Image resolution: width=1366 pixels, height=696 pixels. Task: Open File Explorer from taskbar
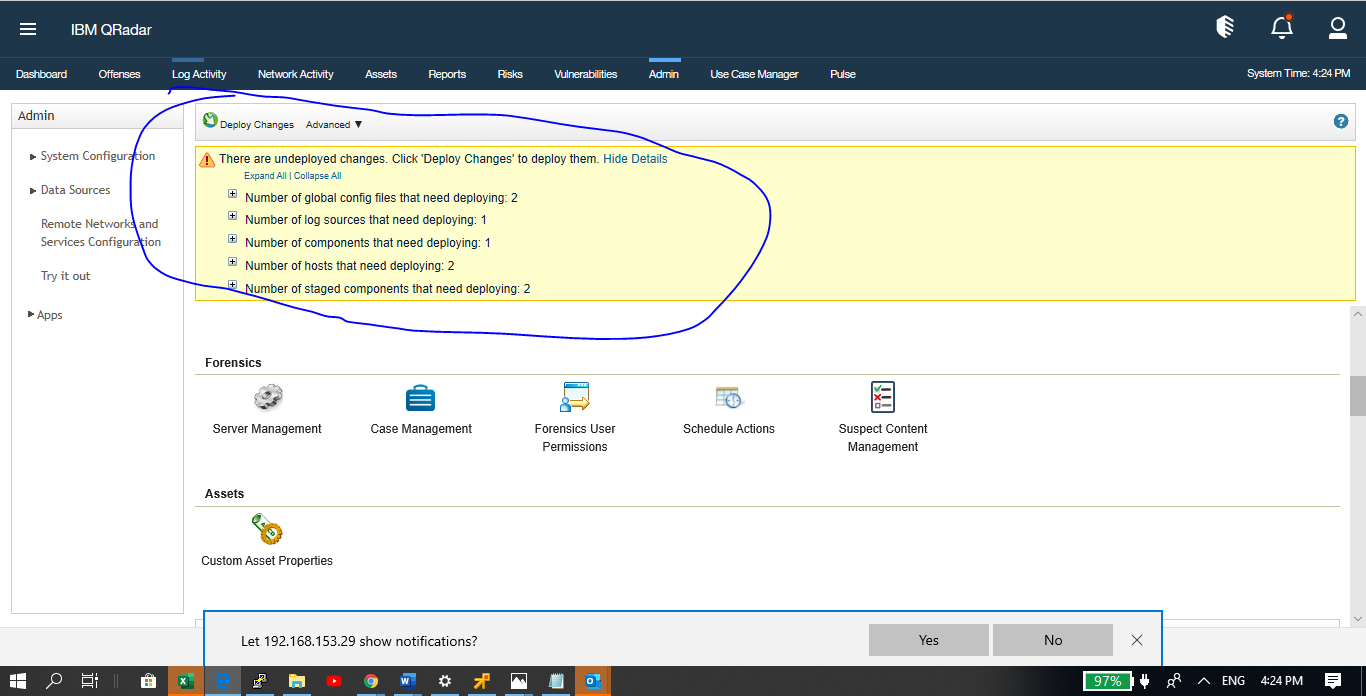click(x=297, y=681)
